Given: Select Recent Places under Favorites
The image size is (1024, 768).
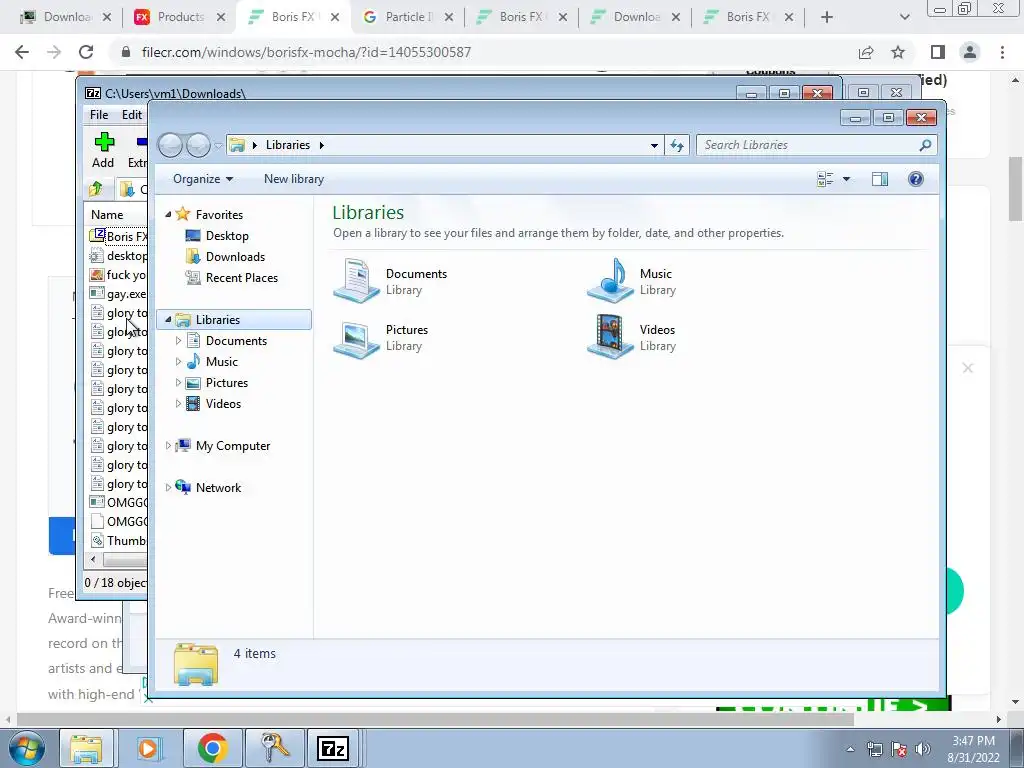Looking at the screenshot, I should 242,278.
